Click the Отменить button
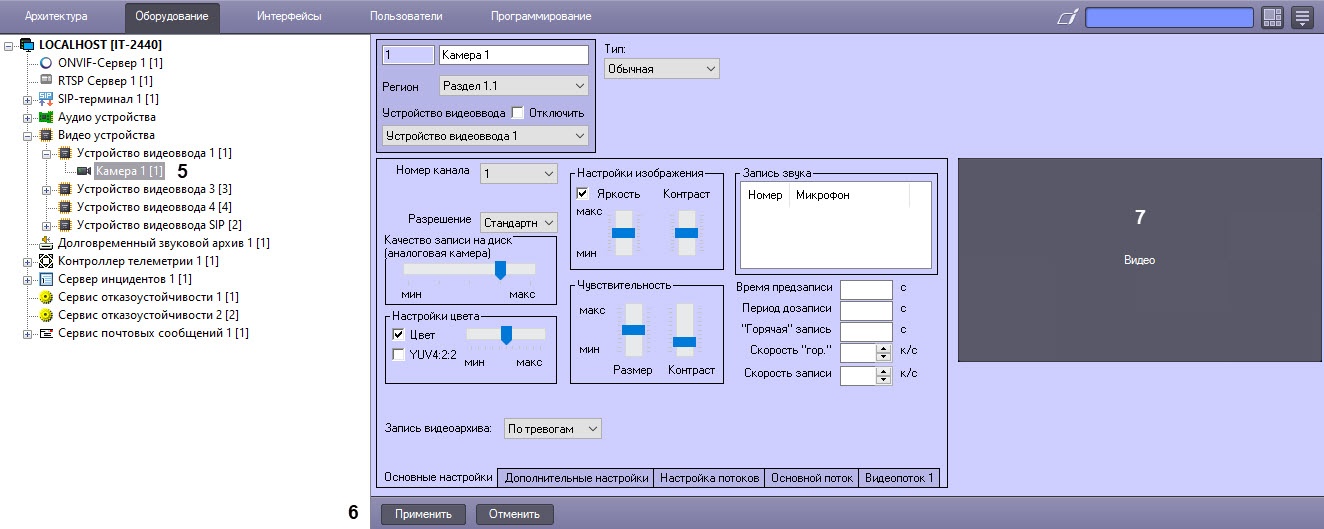Image resolution: width=1324 pixels, height=529 pixels. point(514,514)
